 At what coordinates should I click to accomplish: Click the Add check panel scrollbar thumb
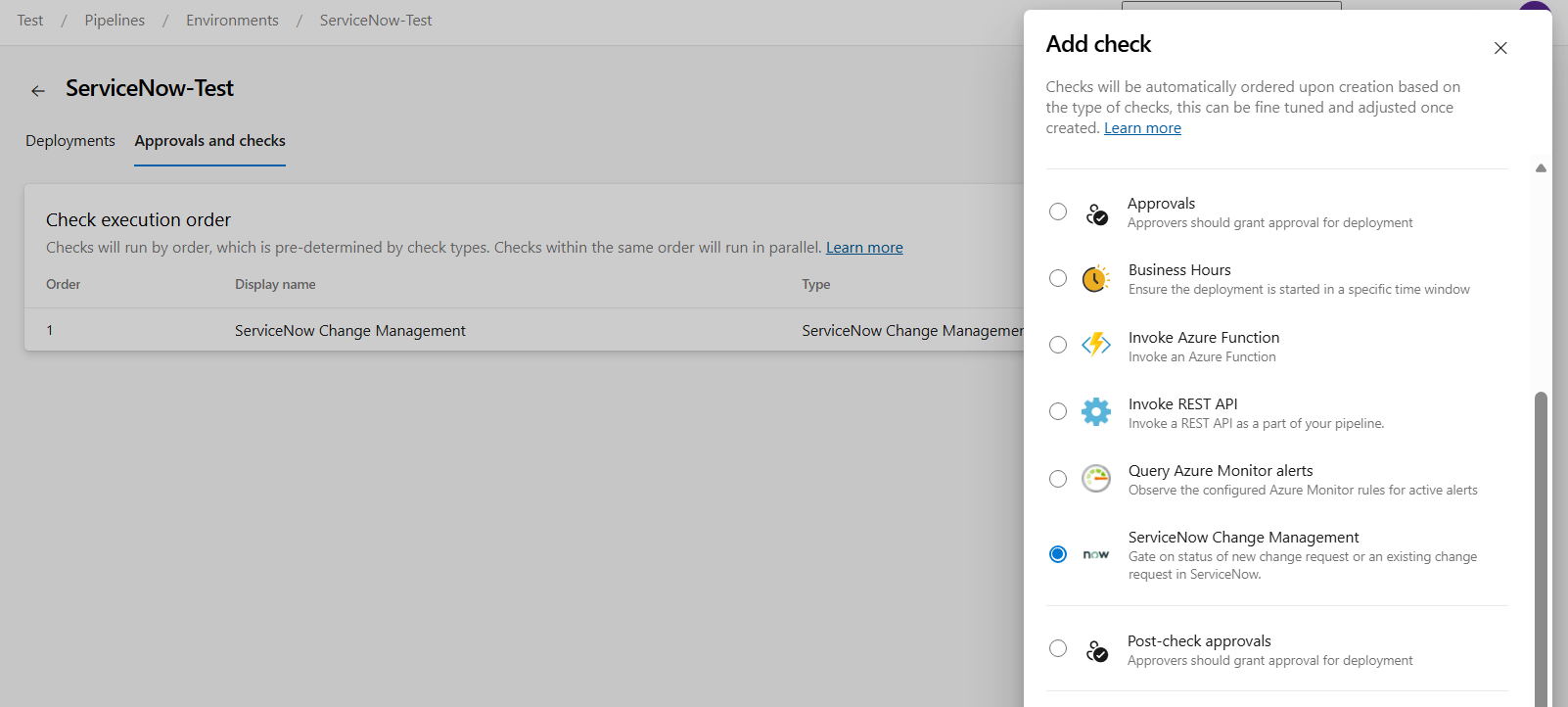point(1541,548)
